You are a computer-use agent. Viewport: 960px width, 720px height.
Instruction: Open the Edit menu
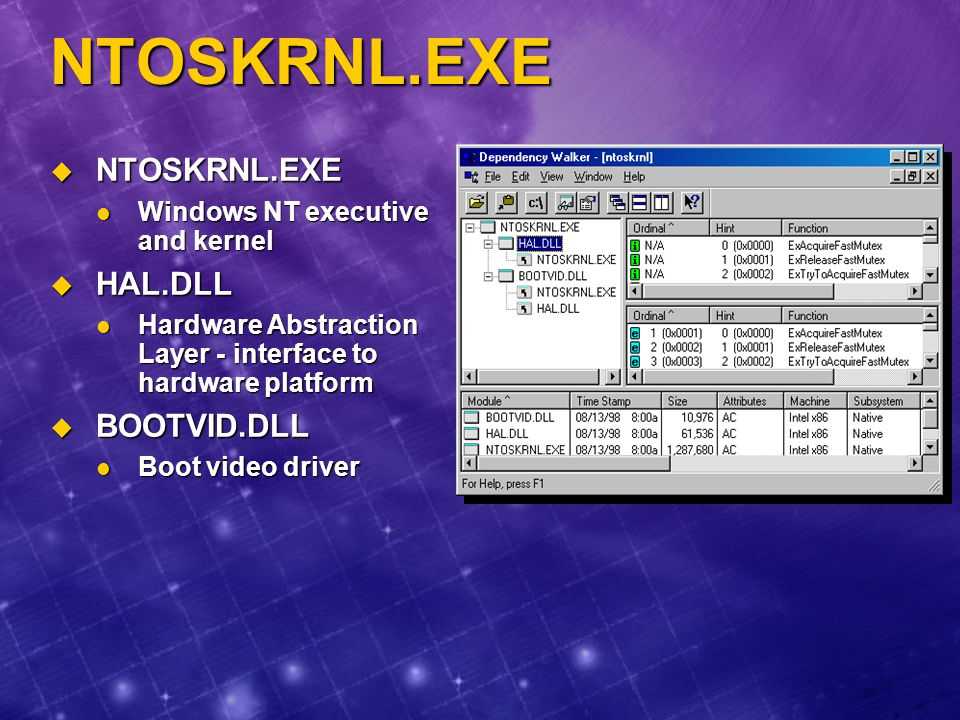(x=520, y=177)
